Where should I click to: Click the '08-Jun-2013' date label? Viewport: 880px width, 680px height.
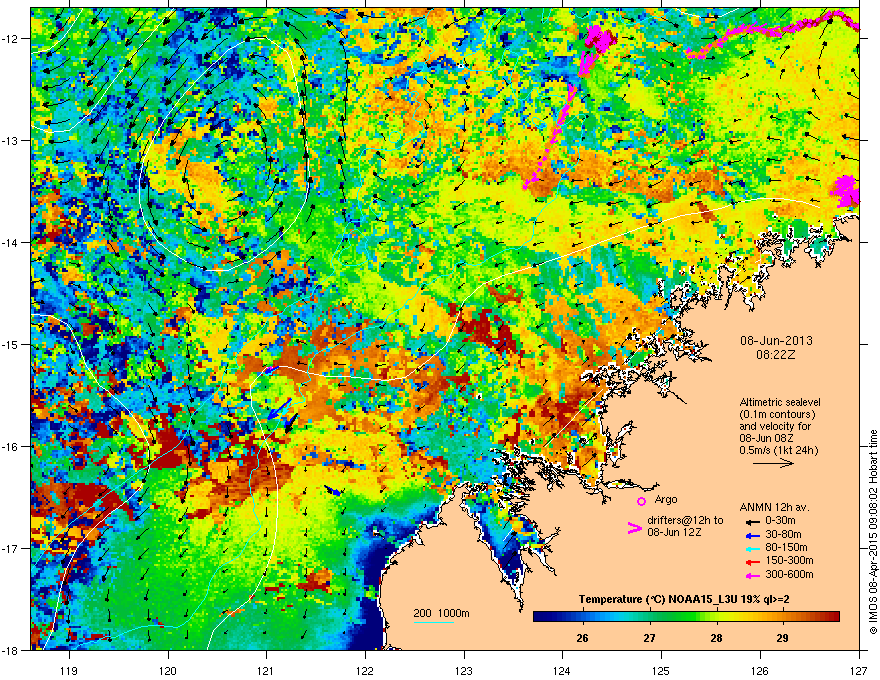pos(776,341)
